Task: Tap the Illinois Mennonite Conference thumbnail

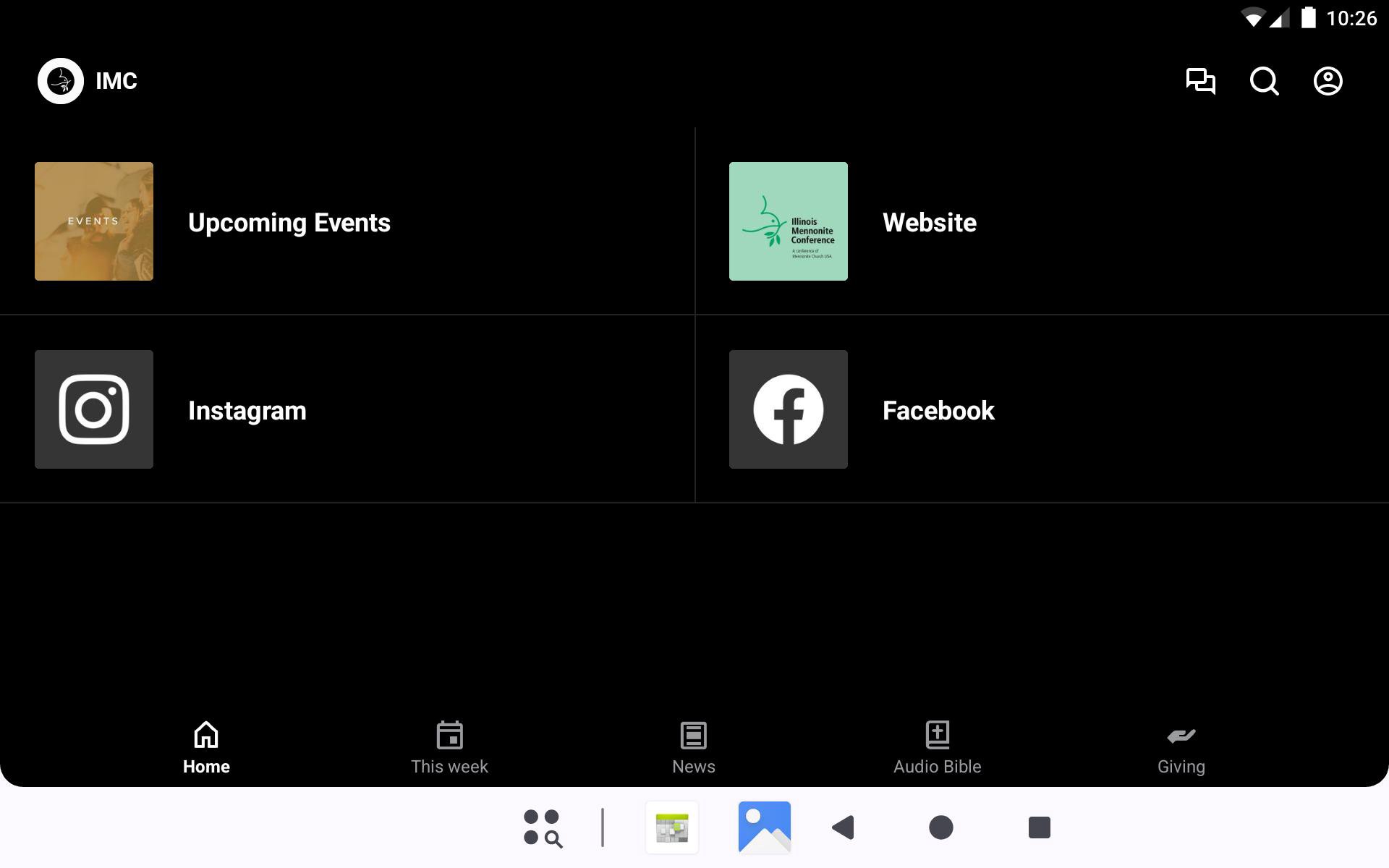Action: click(789, 221)
